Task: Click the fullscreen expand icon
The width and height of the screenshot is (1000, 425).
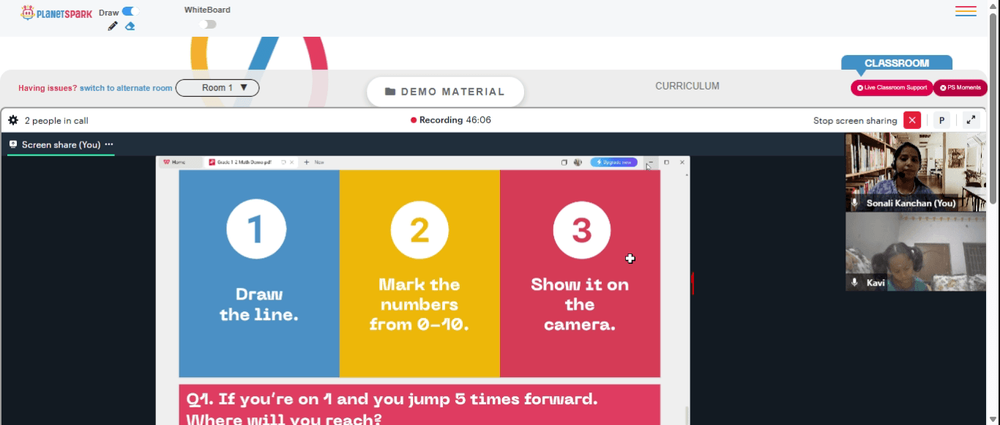Action: pos(971,120)
